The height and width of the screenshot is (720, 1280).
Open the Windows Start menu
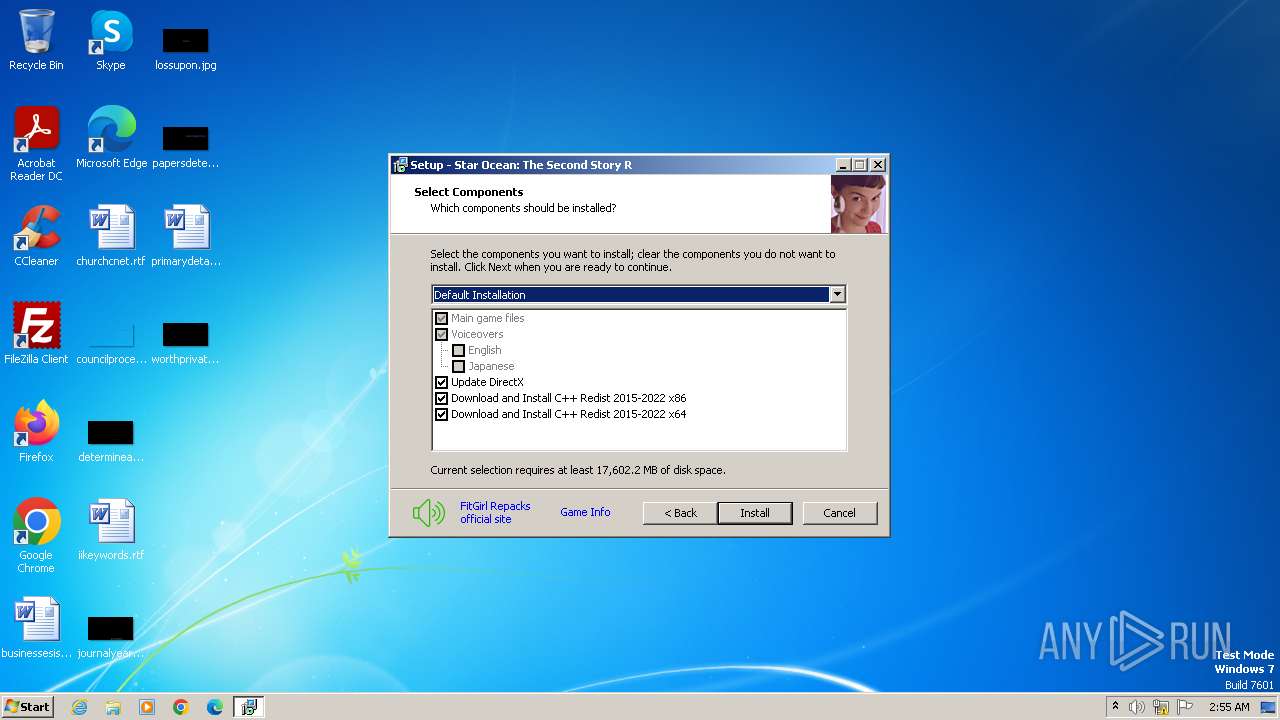27,707
